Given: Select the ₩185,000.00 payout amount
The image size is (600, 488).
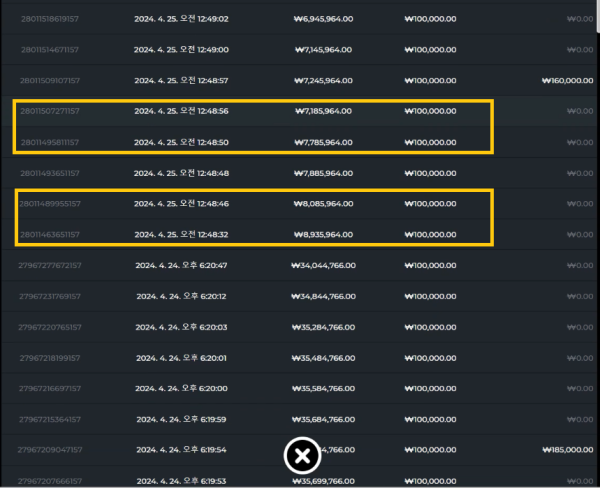Looking at the screenshot, I should click(568, 450).
